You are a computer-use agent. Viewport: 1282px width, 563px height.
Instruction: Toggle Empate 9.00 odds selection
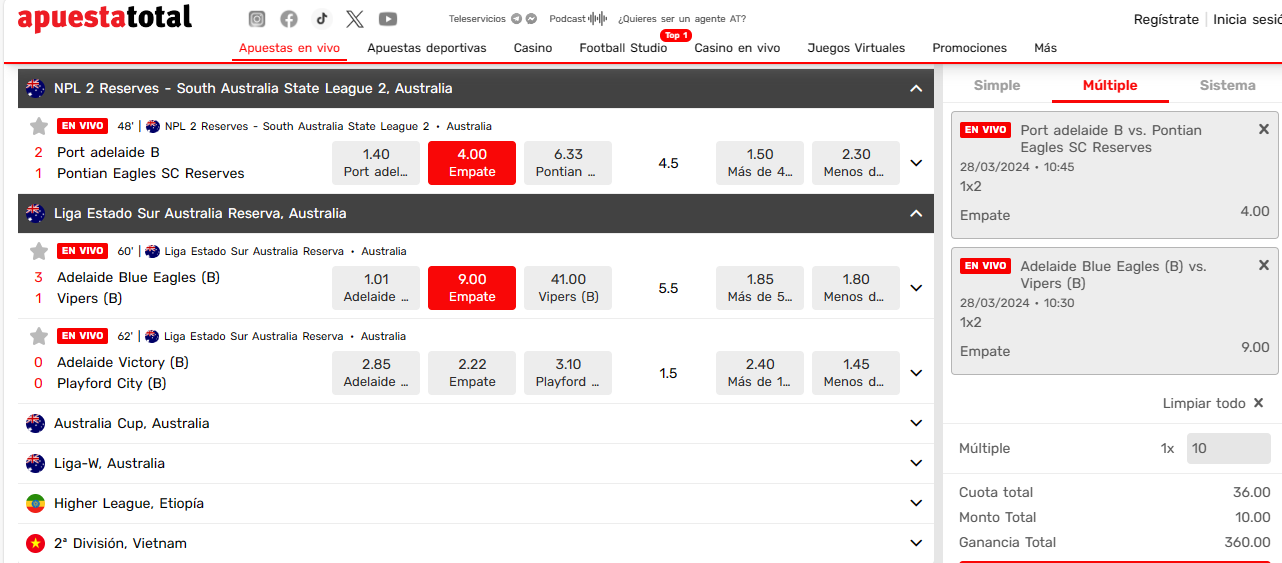point(472,288)
